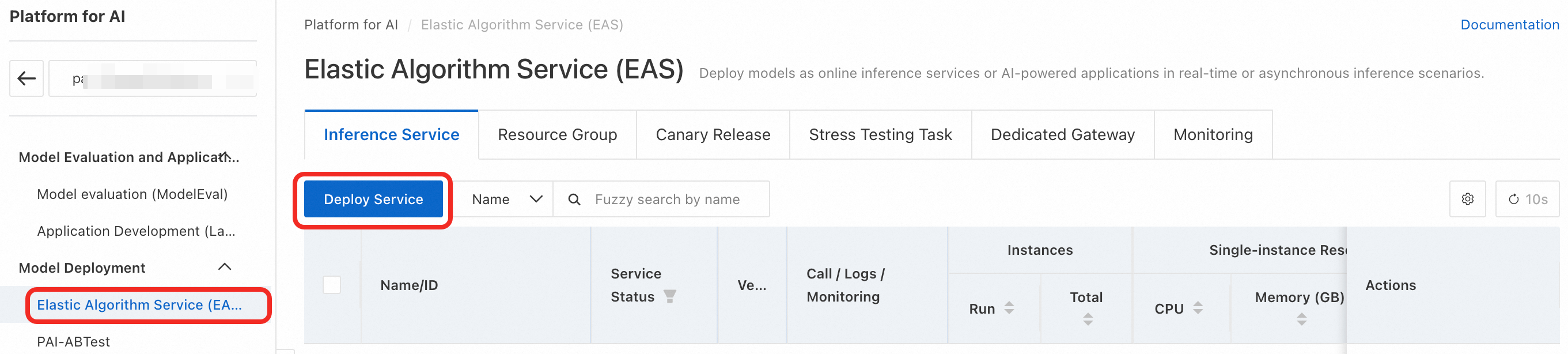Select Elastic Algorithm Service in sidebar

coord(139,304)
